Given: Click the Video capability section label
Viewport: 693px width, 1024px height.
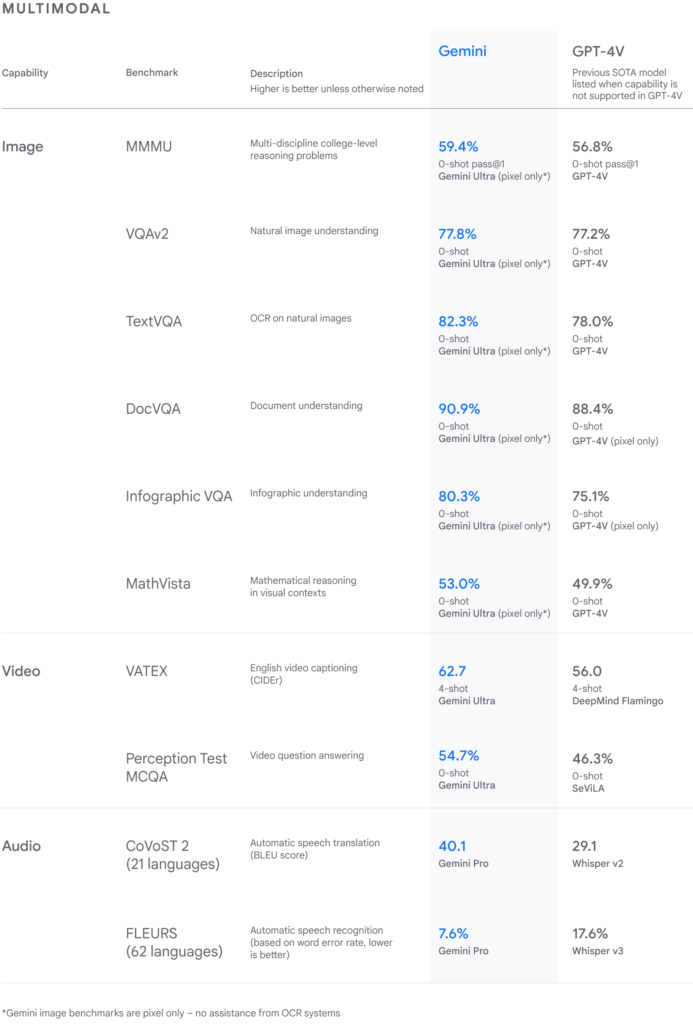Looking at the screenshot, I should pos(21,671).
